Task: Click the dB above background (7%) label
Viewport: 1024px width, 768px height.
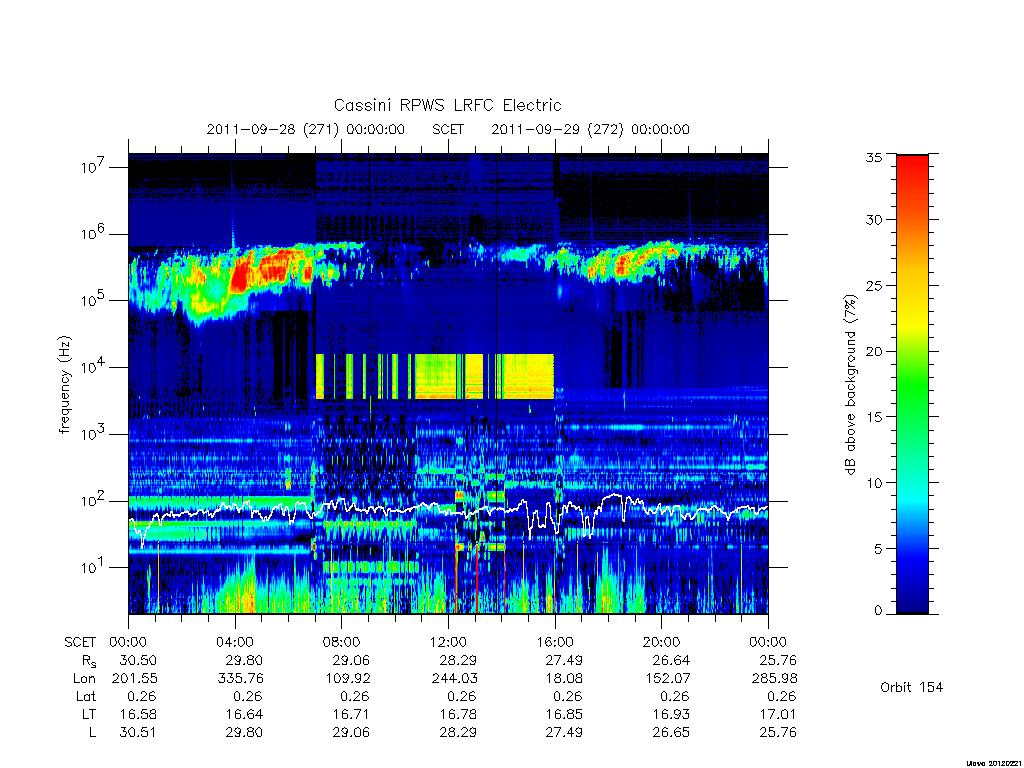Action: [x=850, y=385]
